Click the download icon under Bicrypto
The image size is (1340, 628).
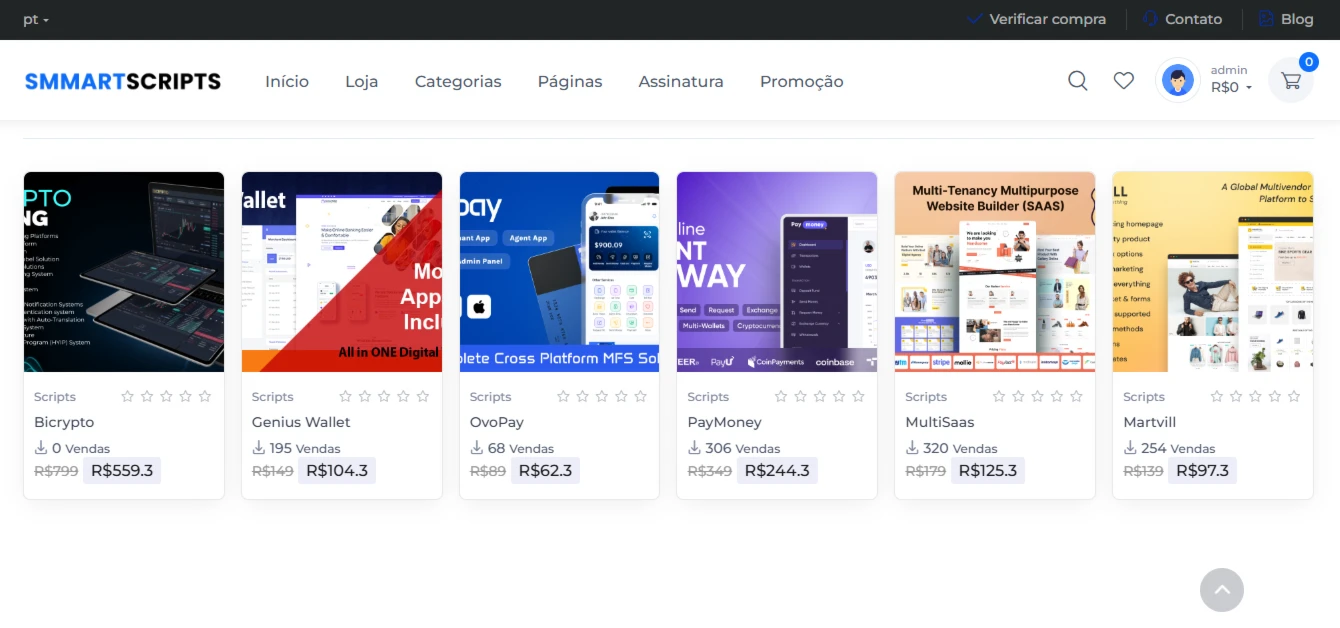click(41, 448)
